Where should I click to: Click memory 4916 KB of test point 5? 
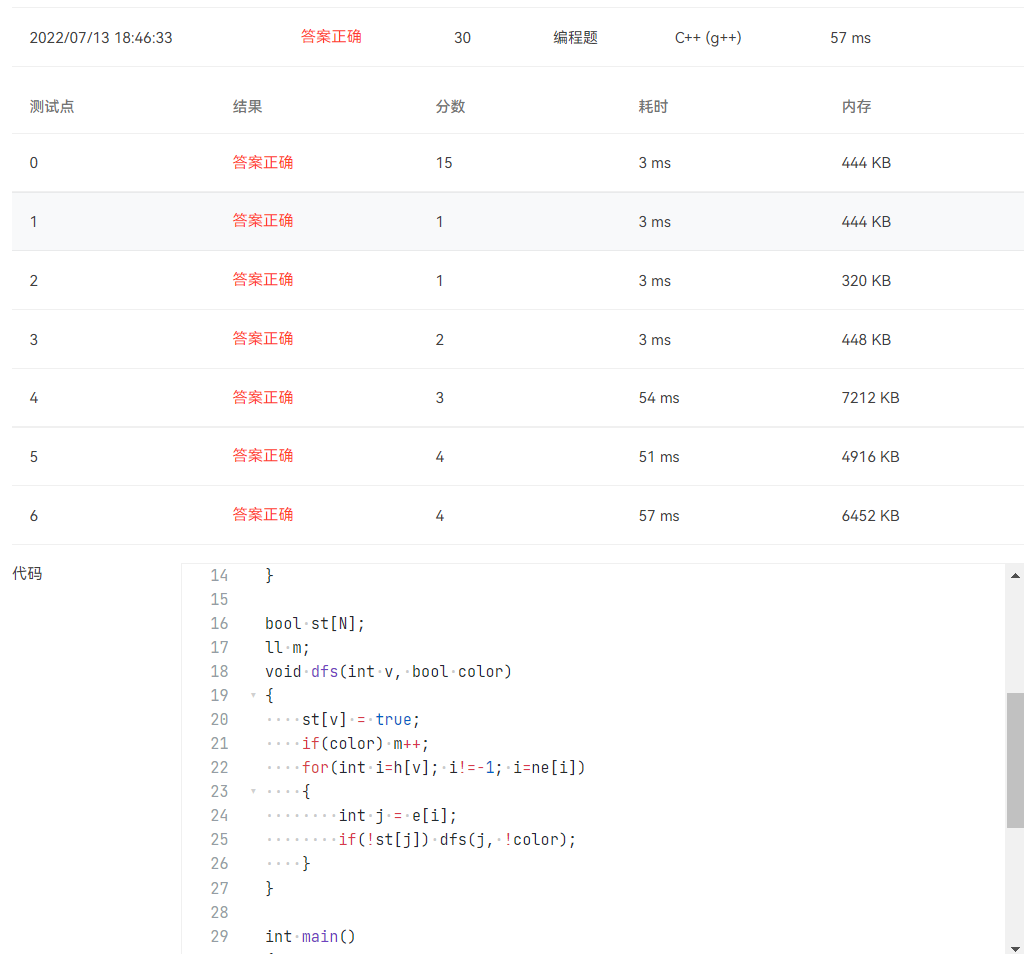(871, 456)
